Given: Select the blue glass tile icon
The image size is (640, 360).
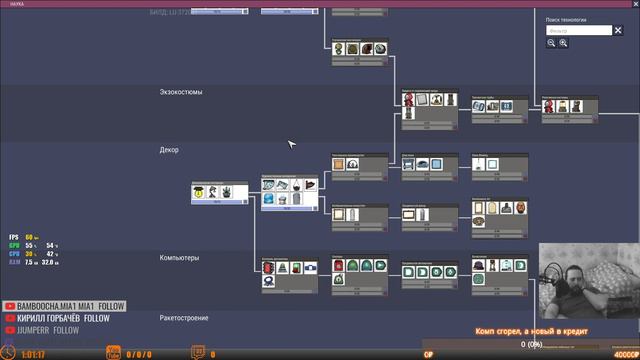Looking at the screenshot, I should pyautogui.click(x=436, y=164).
